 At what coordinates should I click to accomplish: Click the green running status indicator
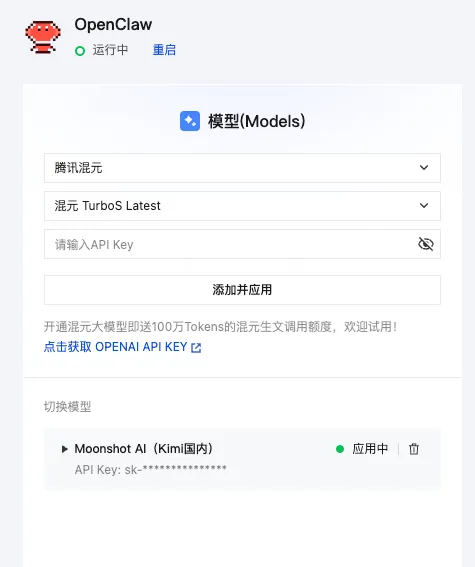(x=80, y=51)
